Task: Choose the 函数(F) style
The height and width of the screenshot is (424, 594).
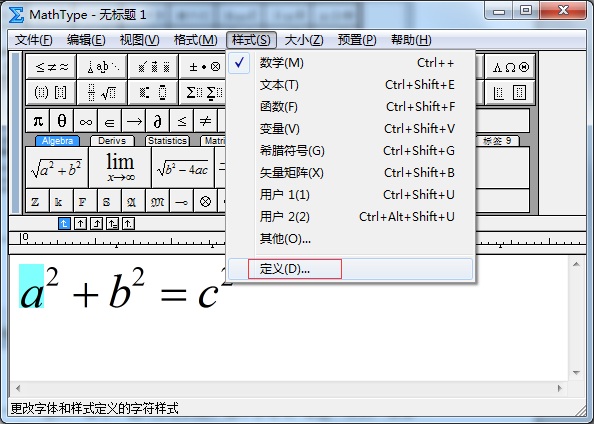Action: click(350, 107)
